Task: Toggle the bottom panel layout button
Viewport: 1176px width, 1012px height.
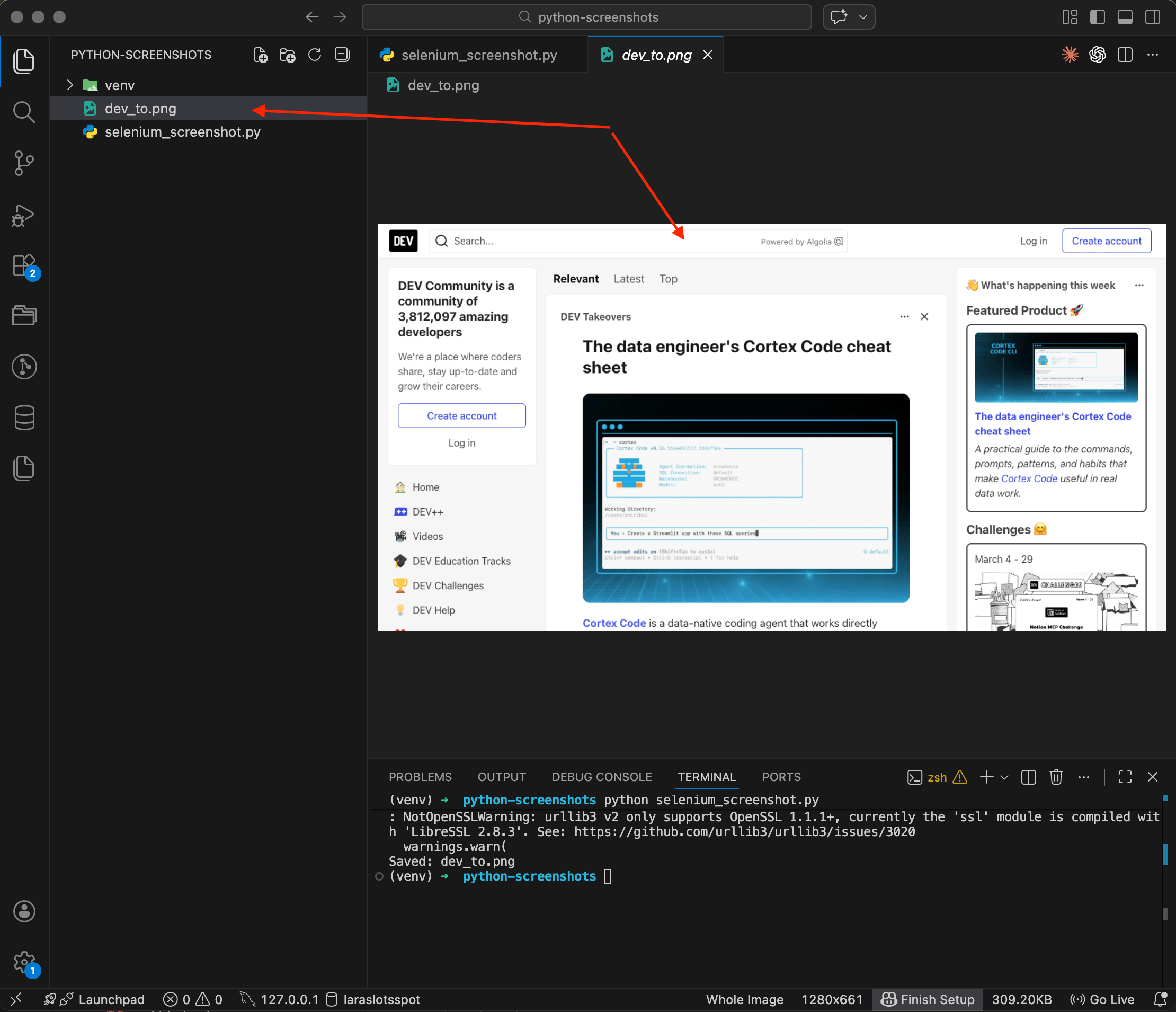Action: pos(1124,17)
